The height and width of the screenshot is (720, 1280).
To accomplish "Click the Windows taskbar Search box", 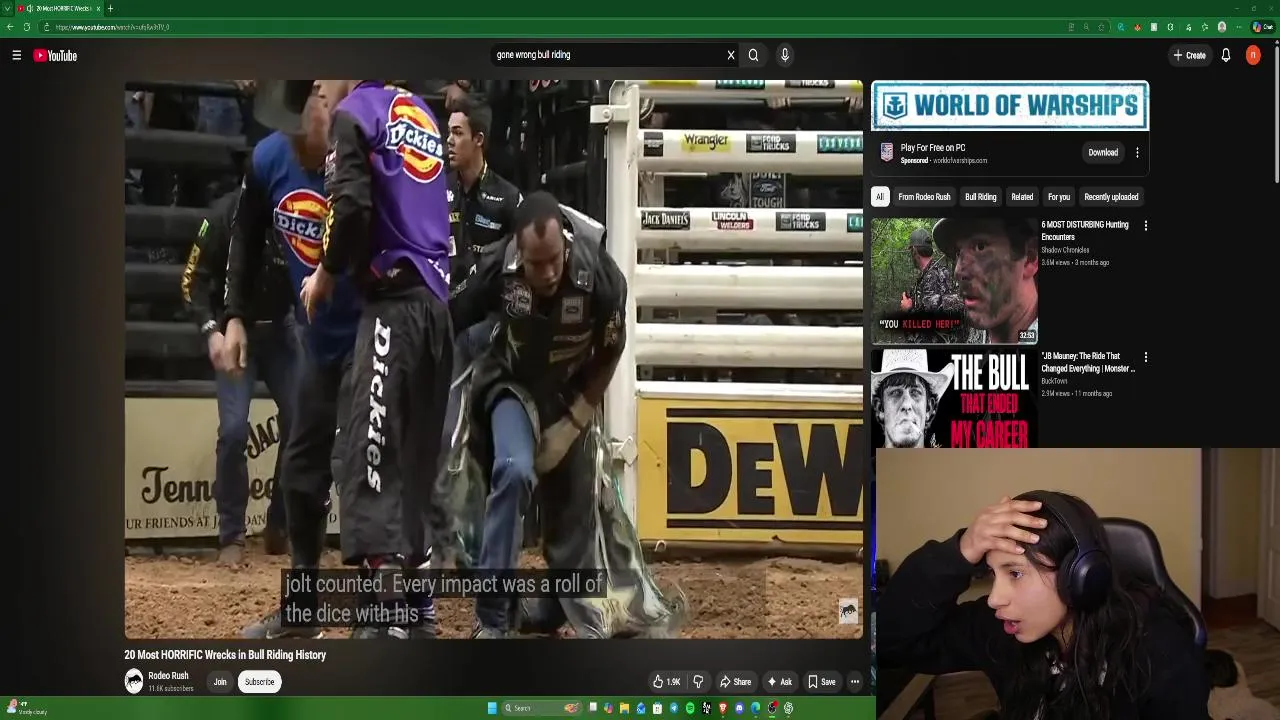I will pyautogui.click(x=542, y=708).
